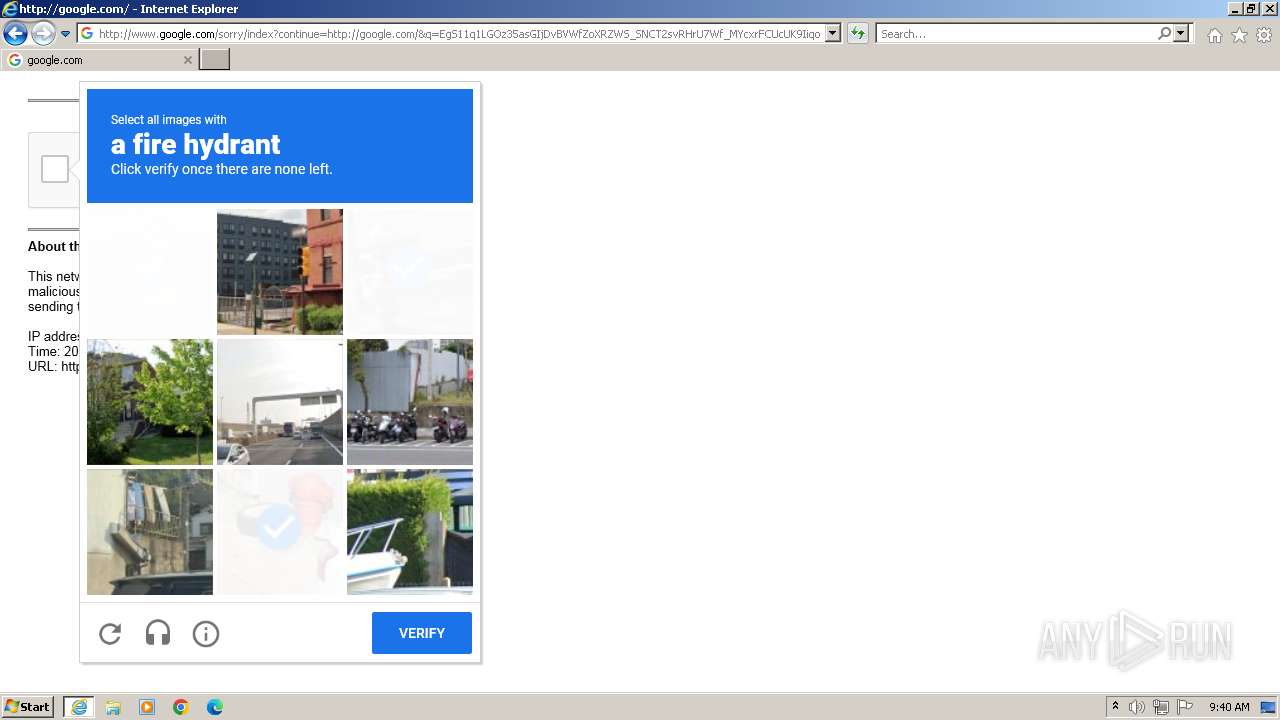Open the Favorites star icon
This screenshot has height=720, width=1280.
point(1239,35)
